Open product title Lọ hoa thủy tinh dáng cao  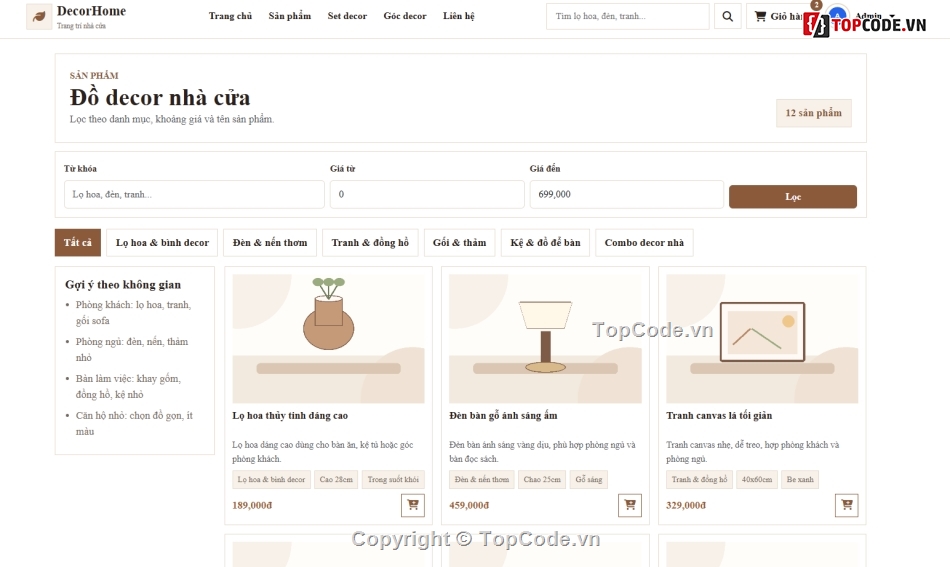tap(290, 416)
